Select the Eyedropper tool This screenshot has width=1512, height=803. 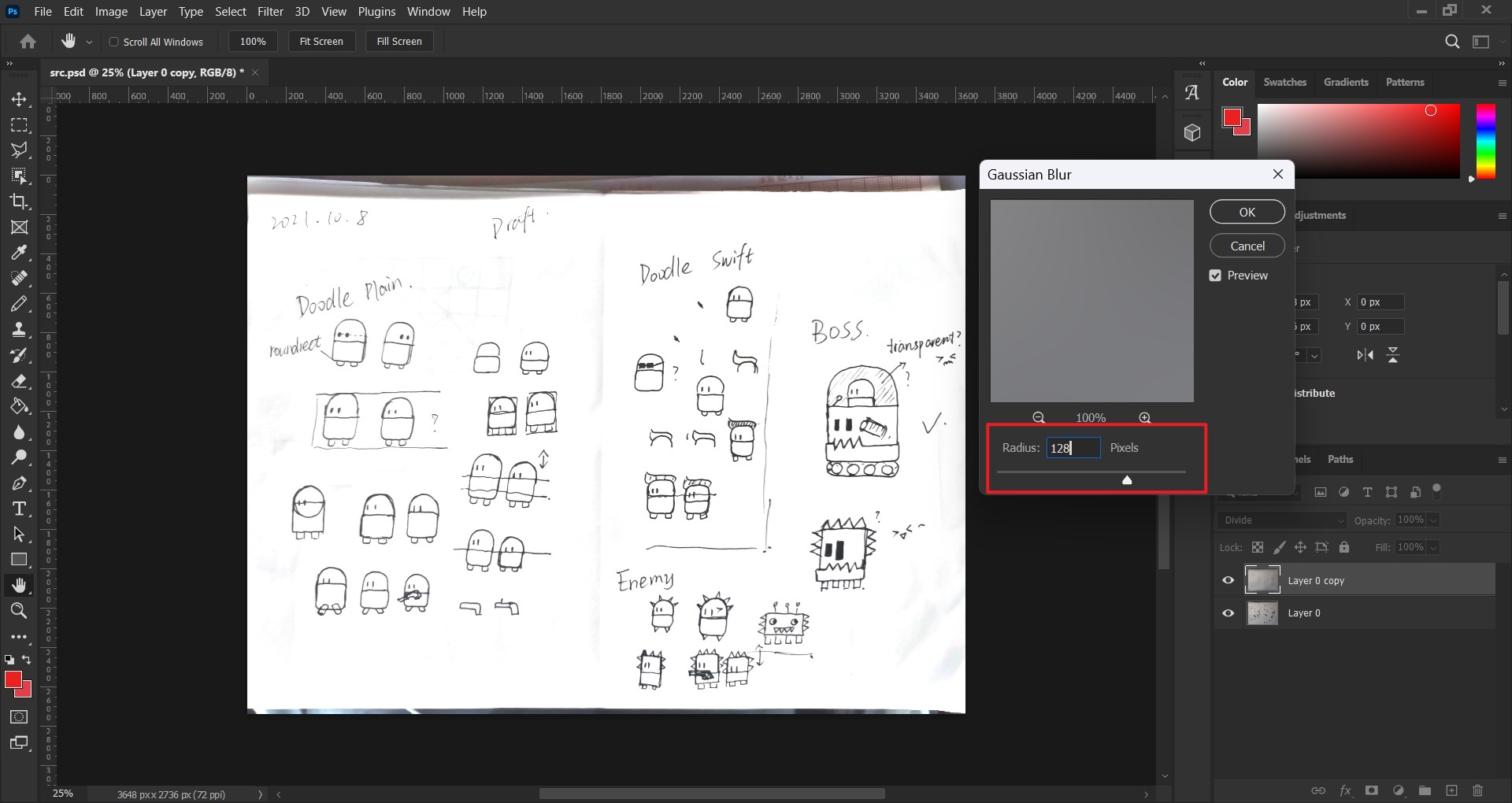pyautogui.click(x=19, y=253)
